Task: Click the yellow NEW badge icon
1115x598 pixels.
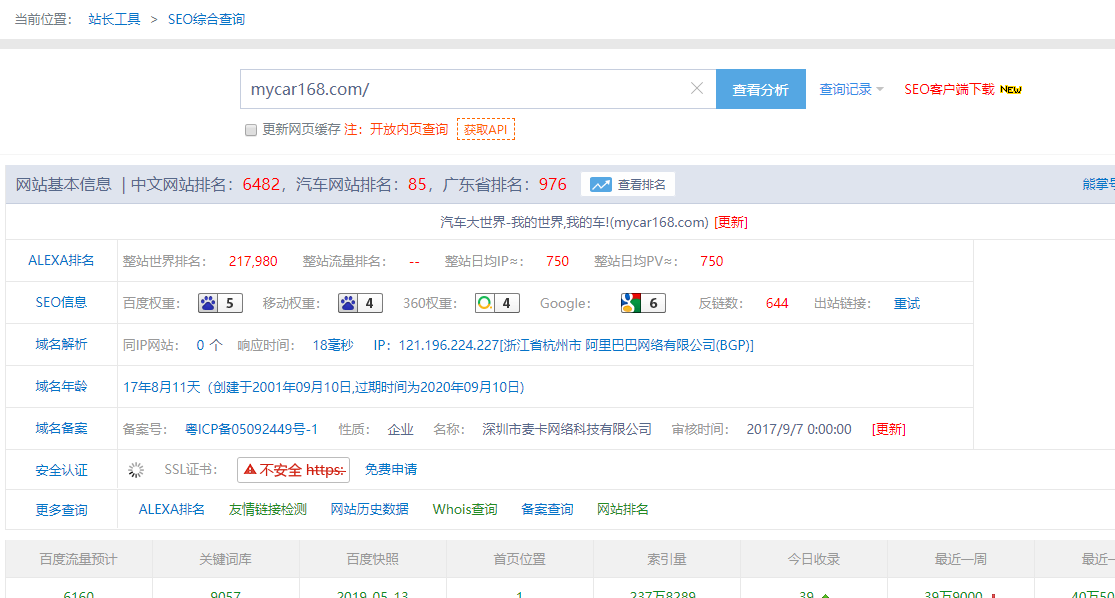Action: point(1010,90)
